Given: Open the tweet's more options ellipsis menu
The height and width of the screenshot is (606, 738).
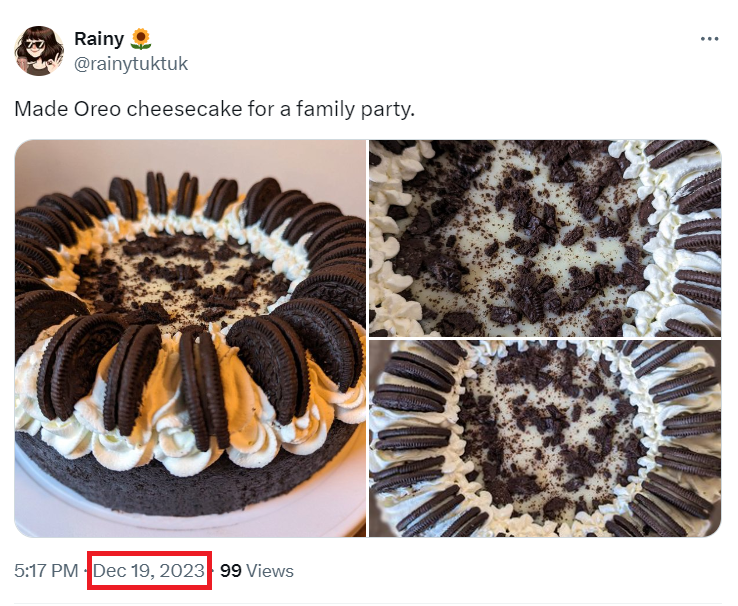Looking at the screenshot, I should click(710, 39).
